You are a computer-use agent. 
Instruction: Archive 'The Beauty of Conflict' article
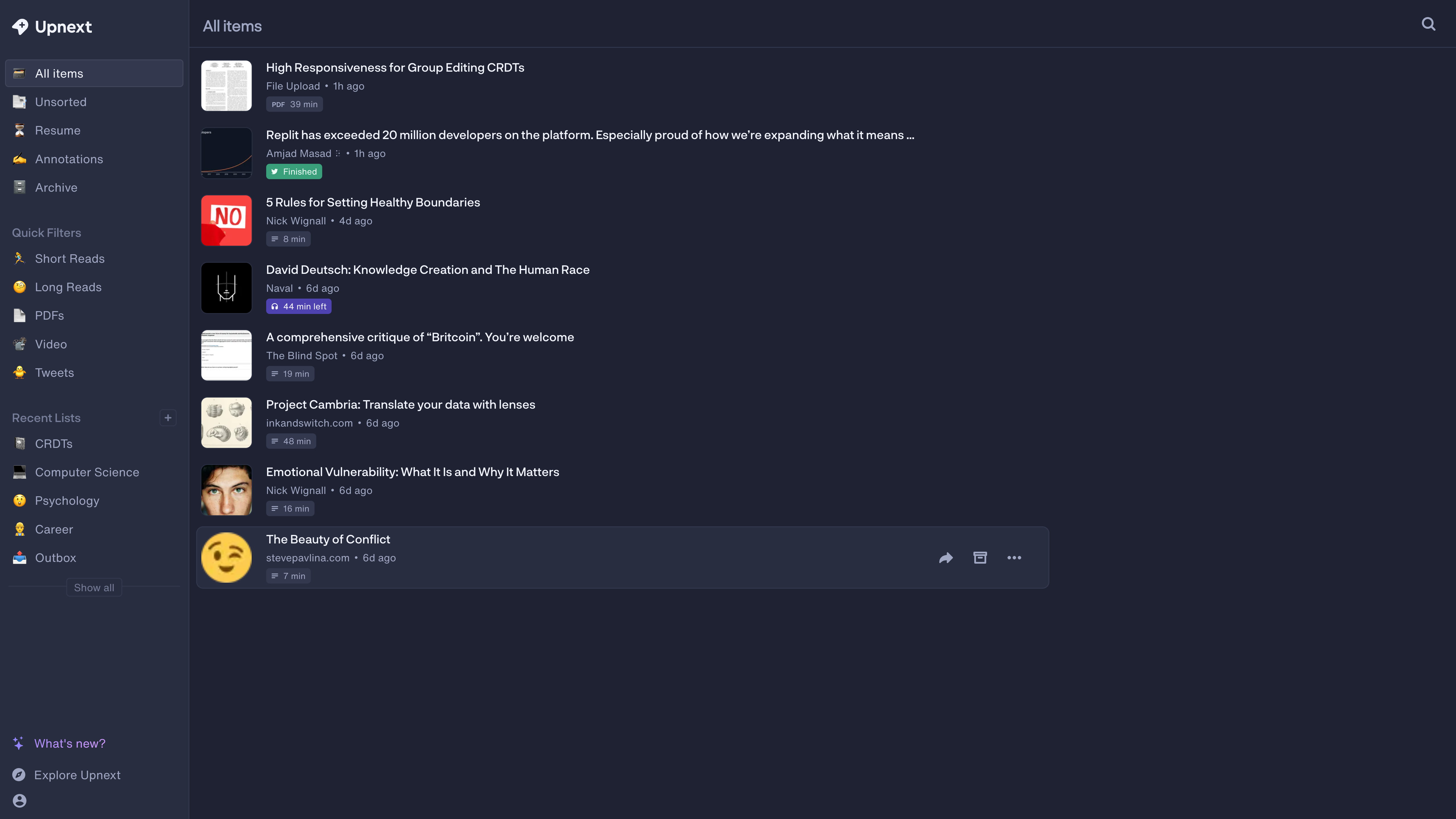980,557
